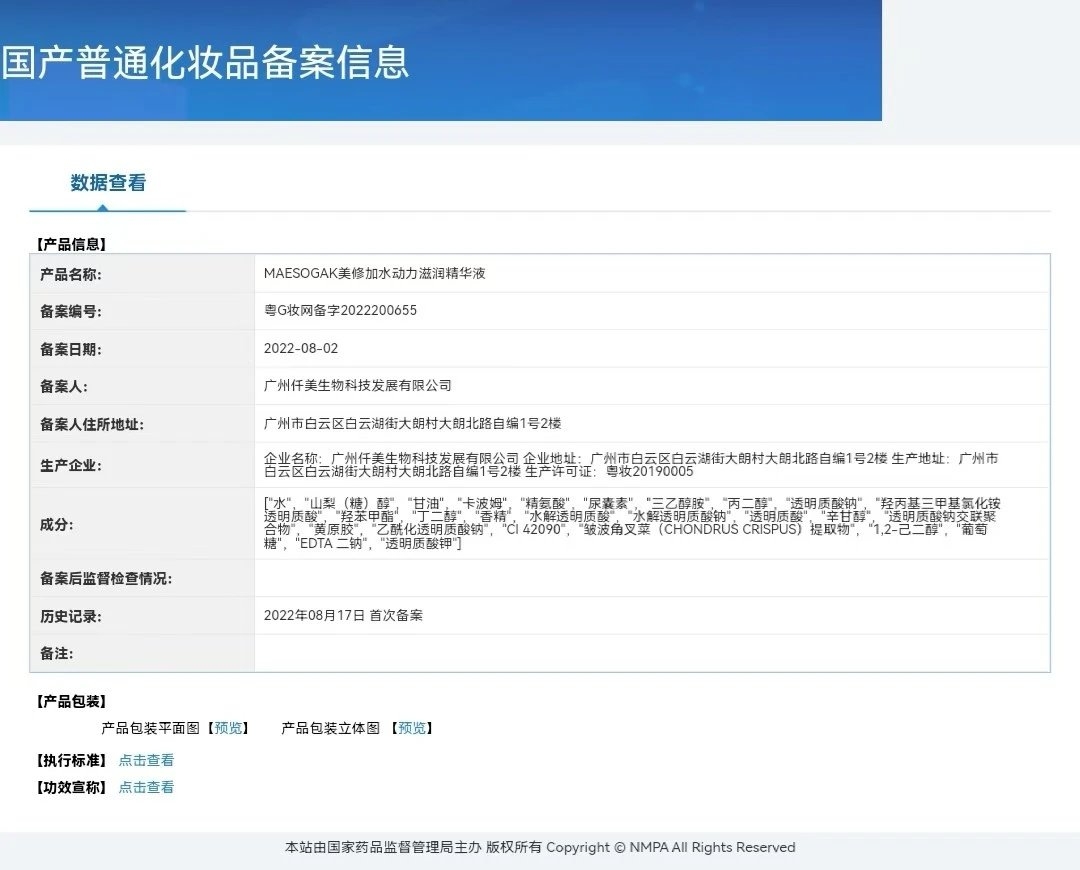Click the 产品名称 row label
The width and height of the screenshot is (1080, 870).
pyautogui.click(x=70, y=275)
